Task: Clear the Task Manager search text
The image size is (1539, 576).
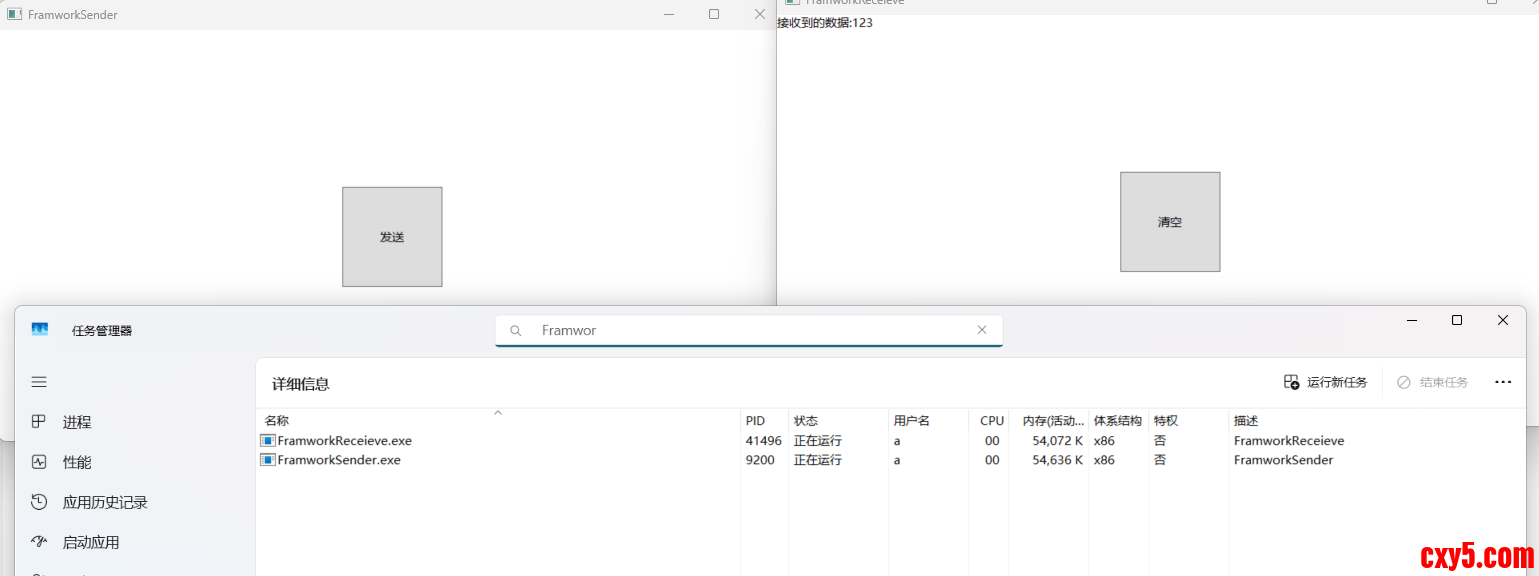Action: pyautogui.click(x=981, y=330)
